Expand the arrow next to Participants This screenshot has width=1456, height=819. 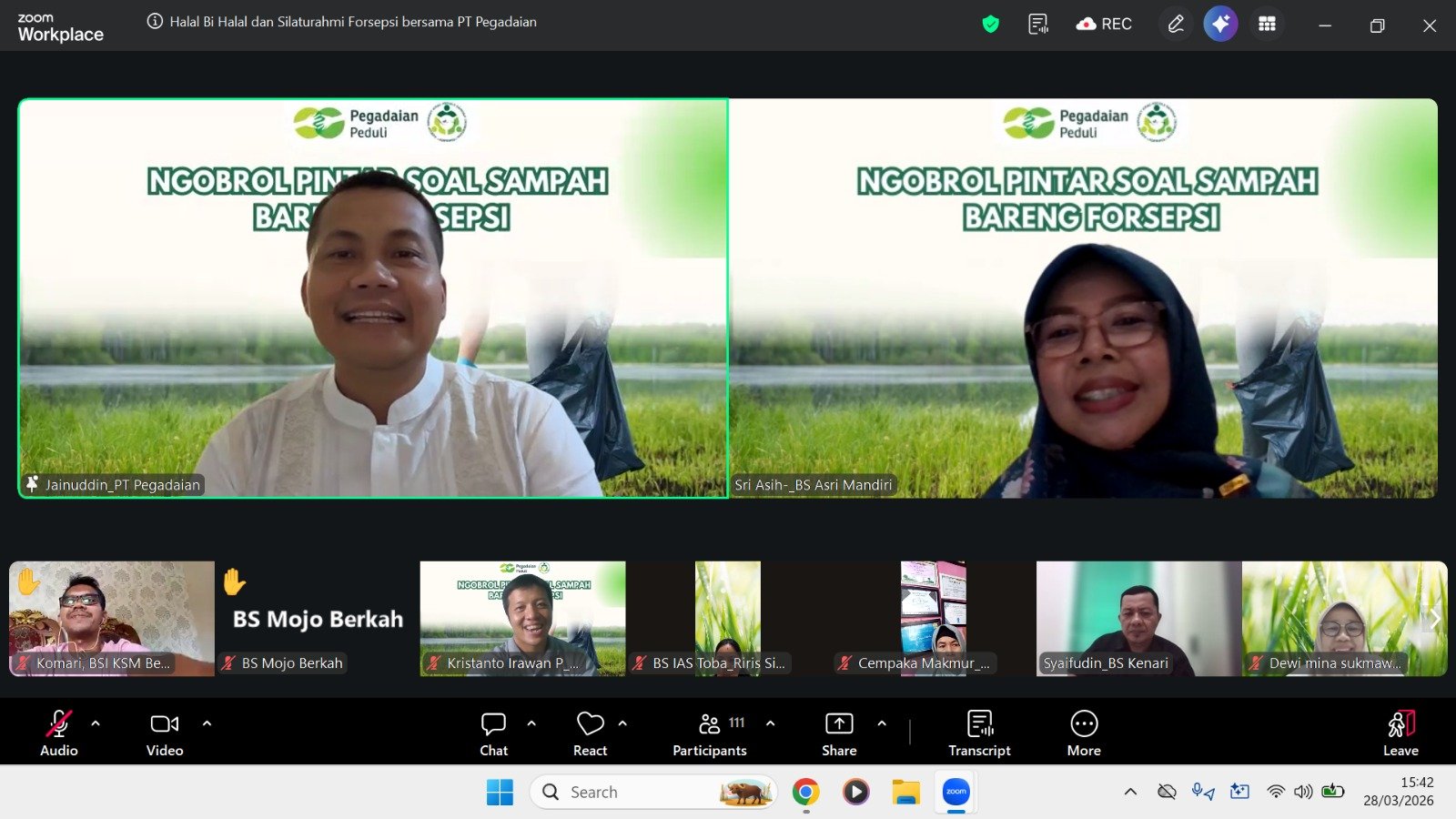coord(771,723)
